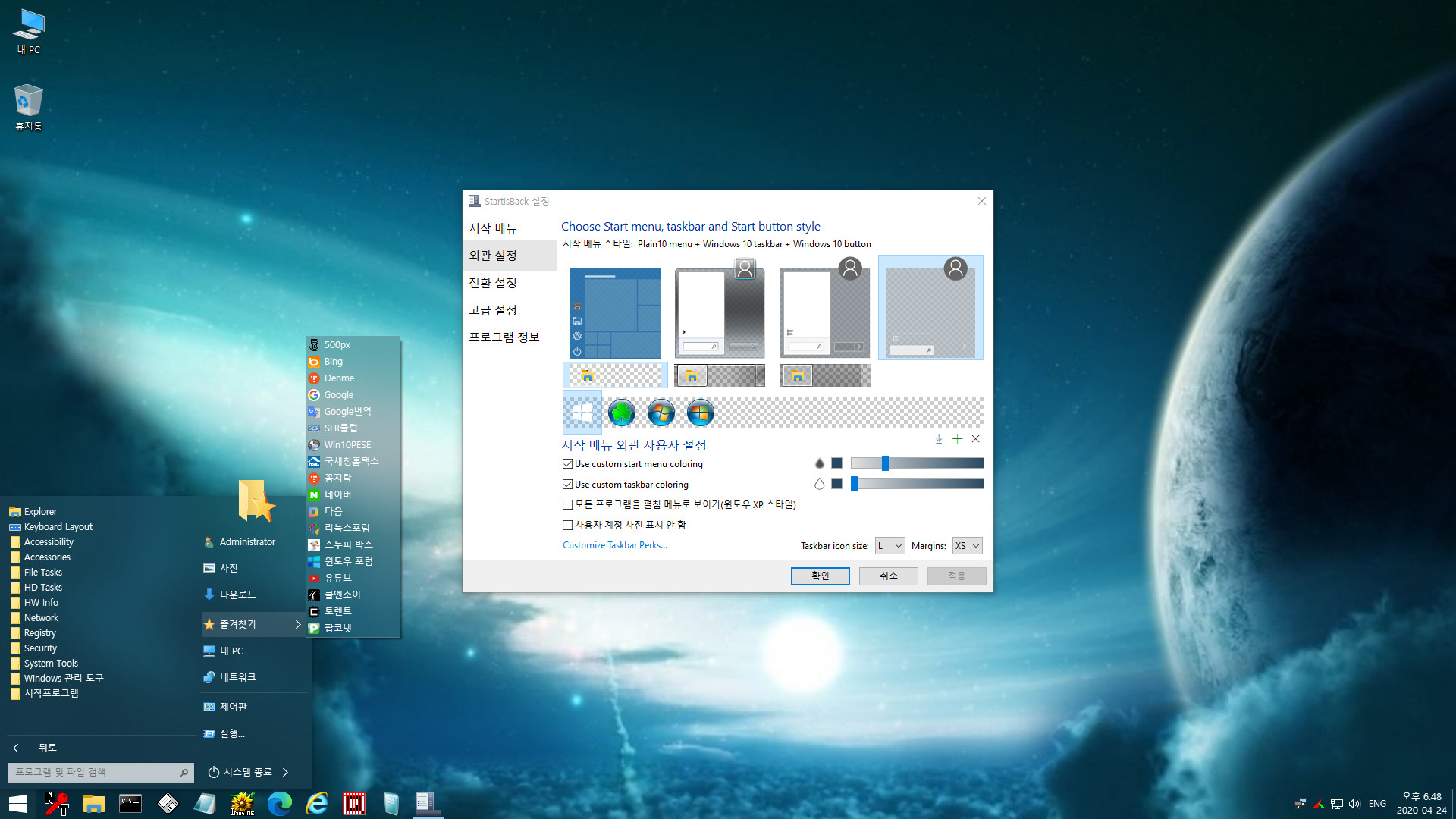Click the download more styles arrow icon

coord(939,439)
